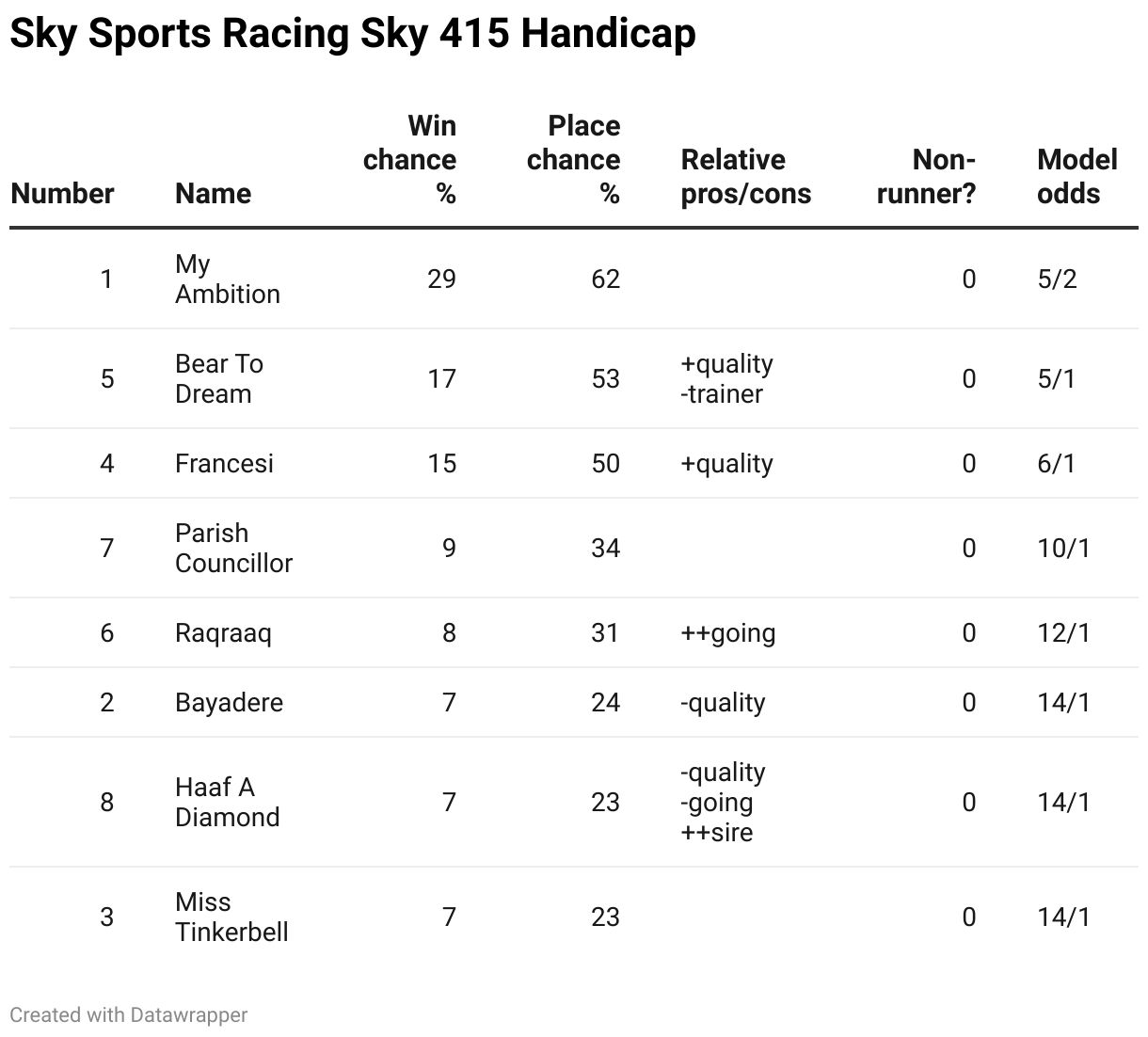Select the My Ambition row name

(228, 279)
